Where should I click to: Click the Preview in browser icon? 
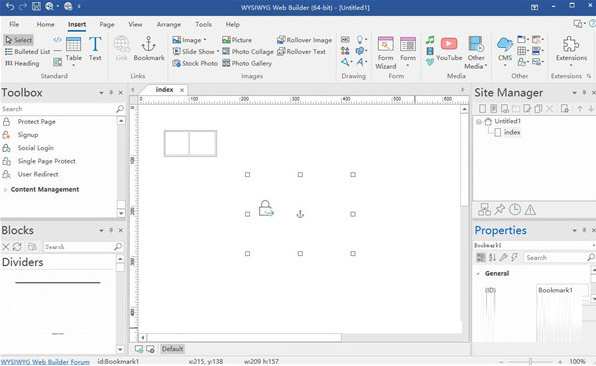pyautogui.click(x=49, y=6)
